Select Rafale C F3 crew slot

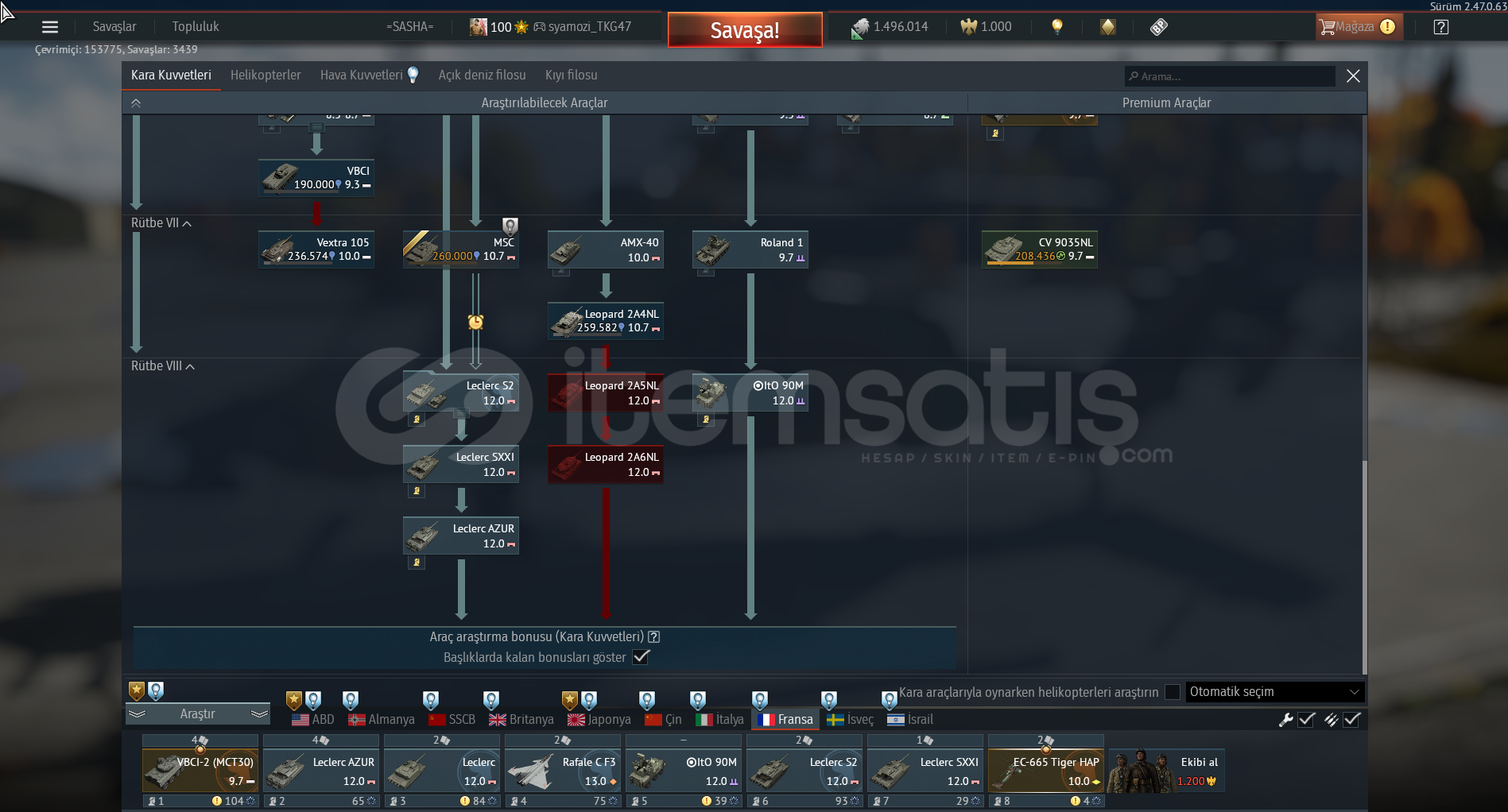point(563,771)
